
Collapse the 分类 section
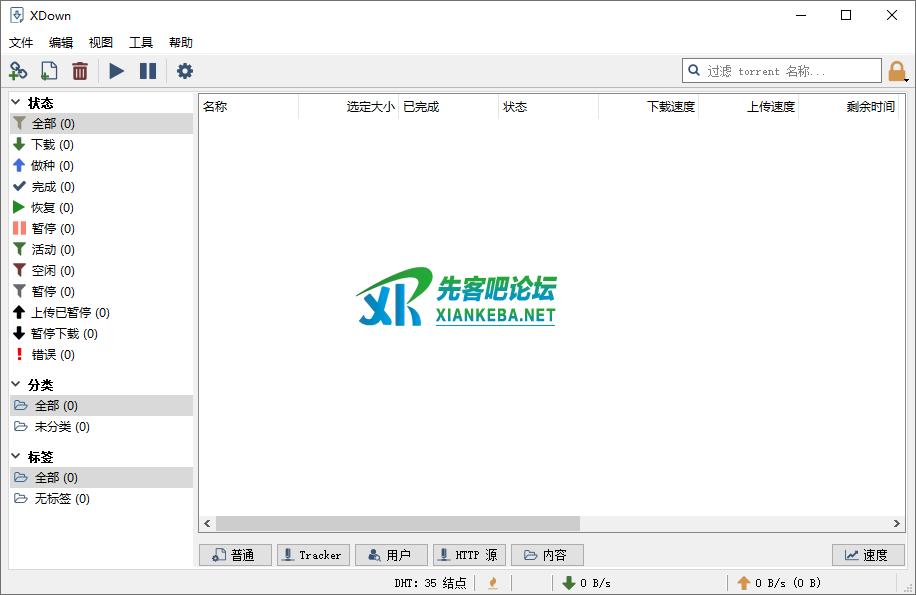[16, 384]
